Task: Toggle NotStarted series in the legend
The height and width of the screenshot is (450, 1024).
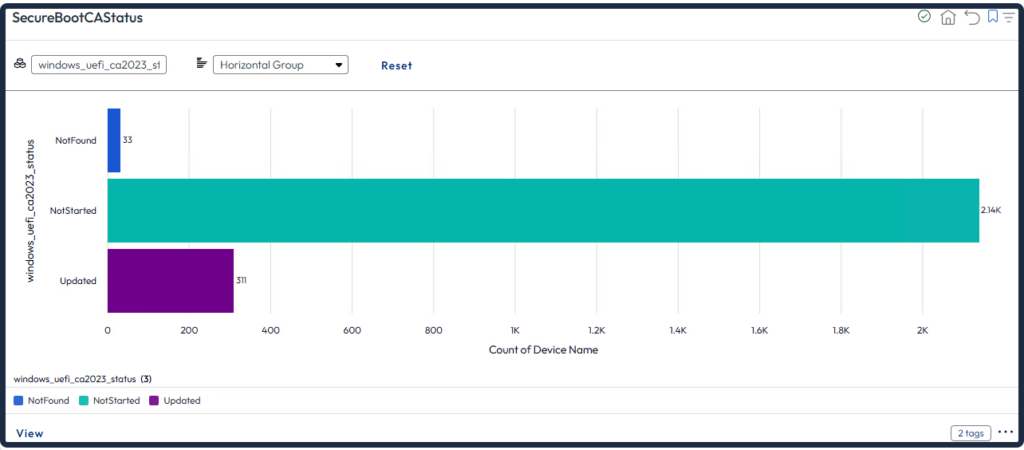Action: click(x=114, y=400)
